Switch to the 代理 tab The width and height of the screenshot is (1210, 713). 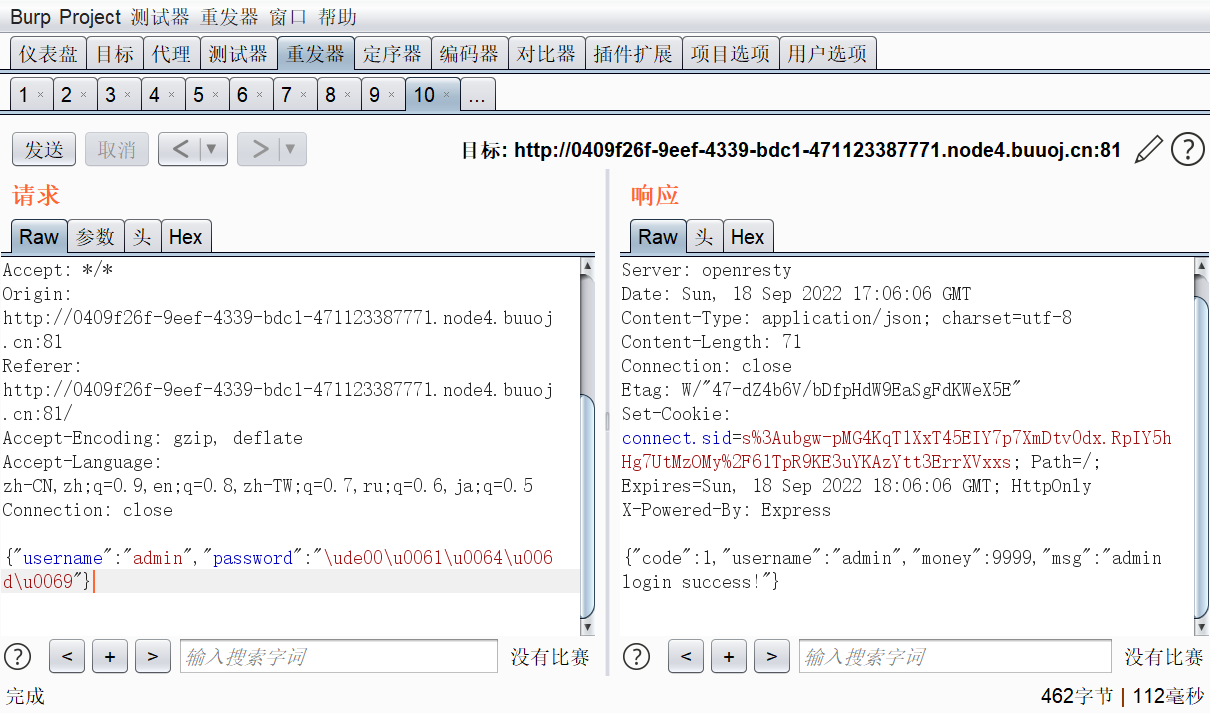(x=171, y=54)
